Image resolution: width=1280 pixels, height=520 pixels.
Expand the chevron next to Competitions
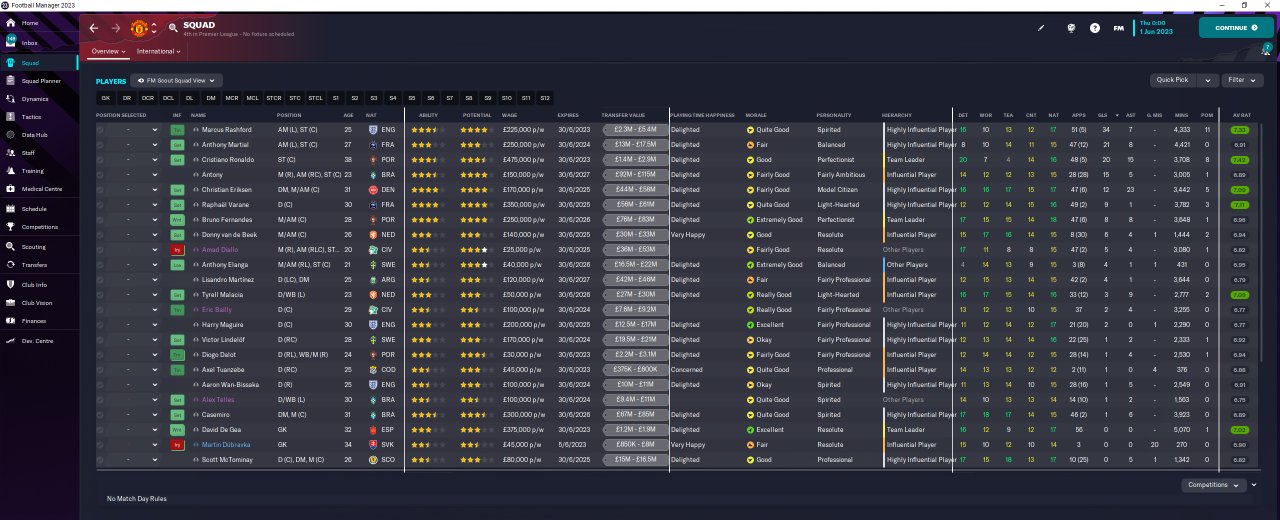coord(1254,485)
